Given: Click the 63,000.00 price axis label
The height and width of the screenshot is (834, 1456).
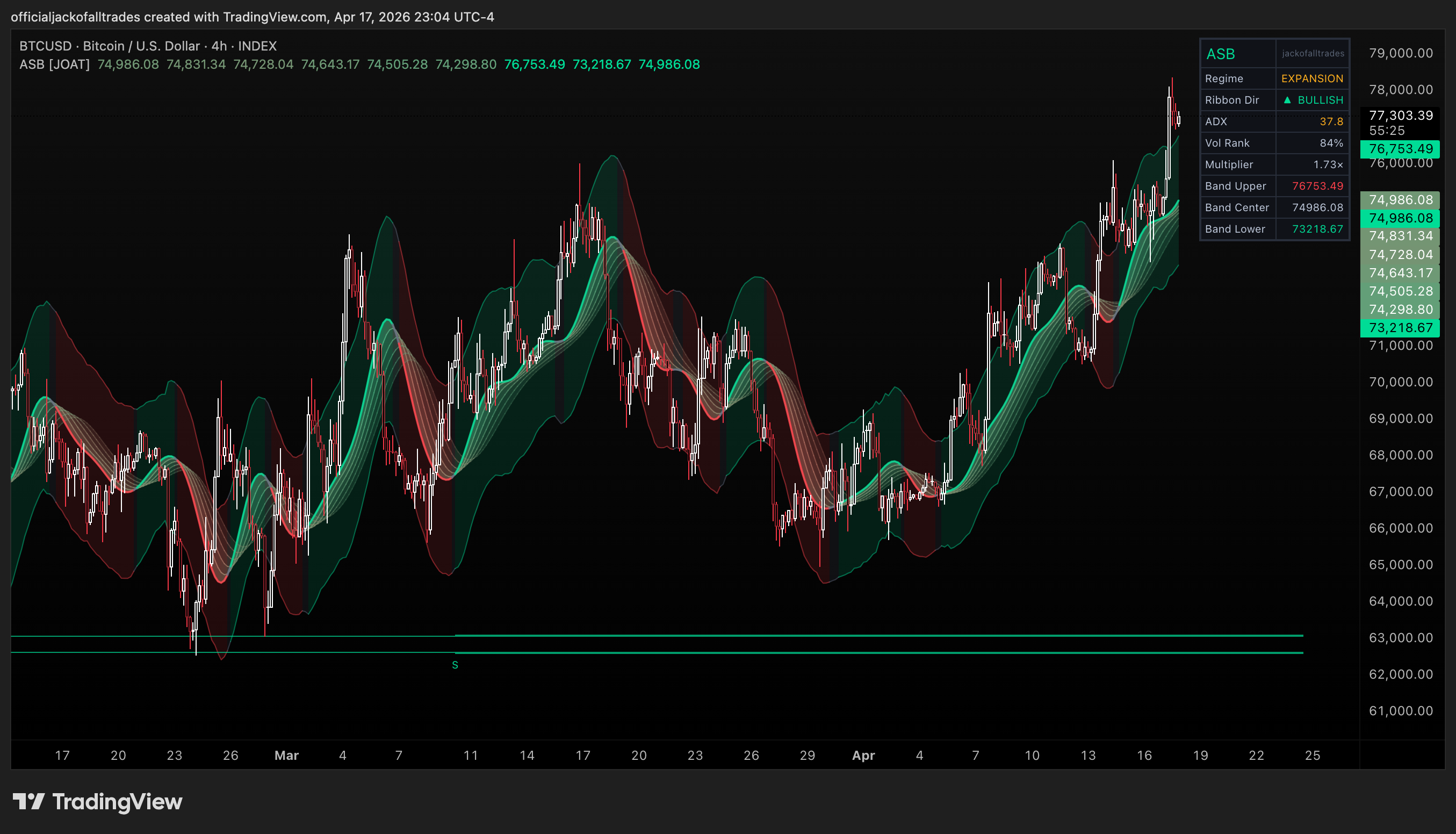Looking at the screenshot, I should 1401,637.
